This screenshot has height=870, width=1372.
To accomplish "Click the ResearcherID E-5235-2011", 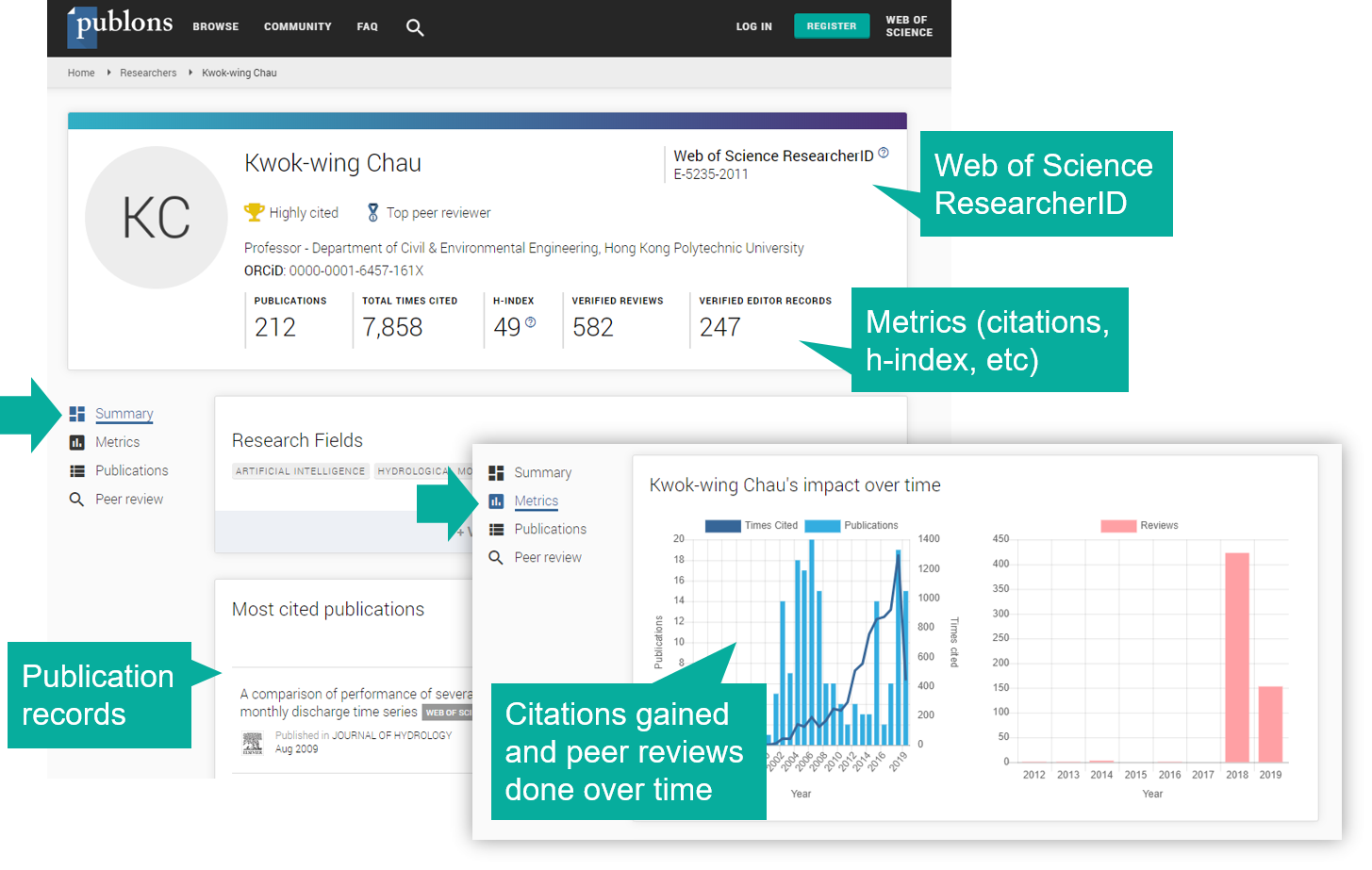I will click(x=711, y=174).
